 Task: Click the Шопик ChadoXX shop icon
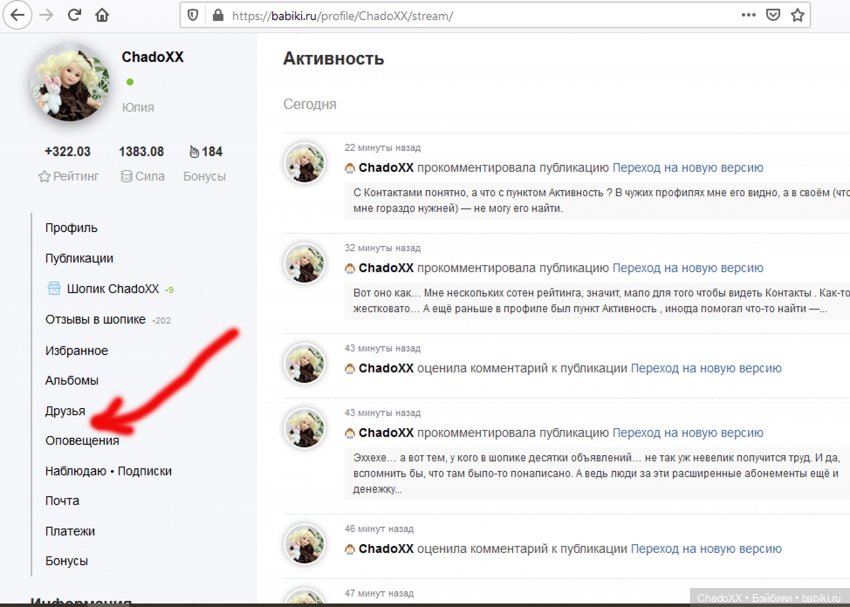click(x=54, y=289)
